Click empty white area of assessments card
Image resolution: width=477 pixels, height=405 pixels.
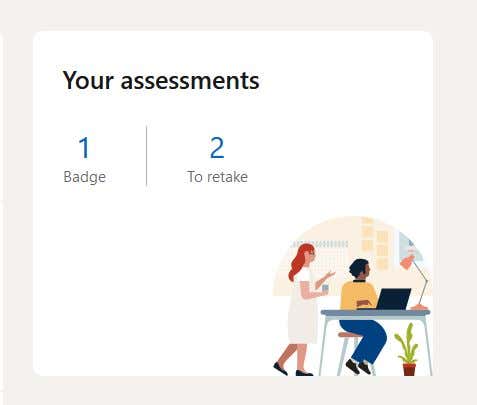(x=150, y=283)
